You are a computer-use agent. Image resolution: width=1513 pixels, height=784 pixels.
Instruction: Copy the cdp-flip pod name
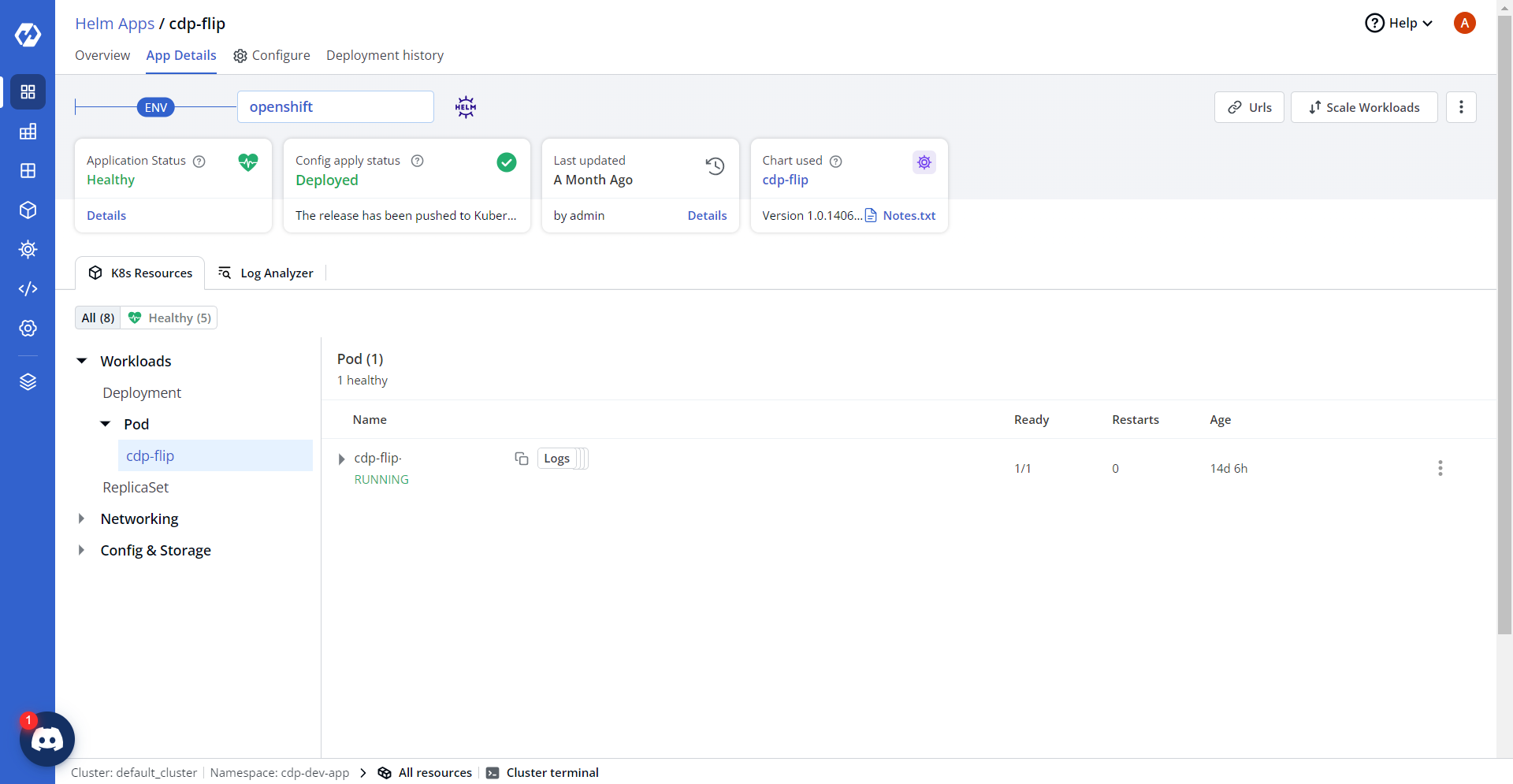pos(521,459)
